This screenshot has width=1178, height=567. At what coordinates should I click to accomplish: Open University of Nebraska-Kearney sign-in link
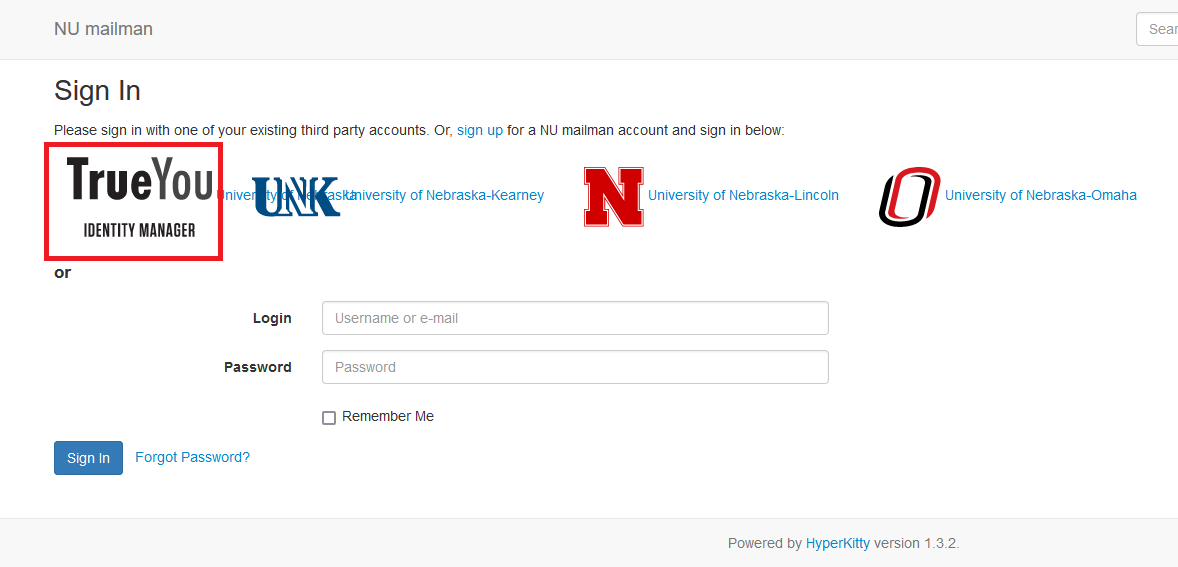[x=445, y=195]
